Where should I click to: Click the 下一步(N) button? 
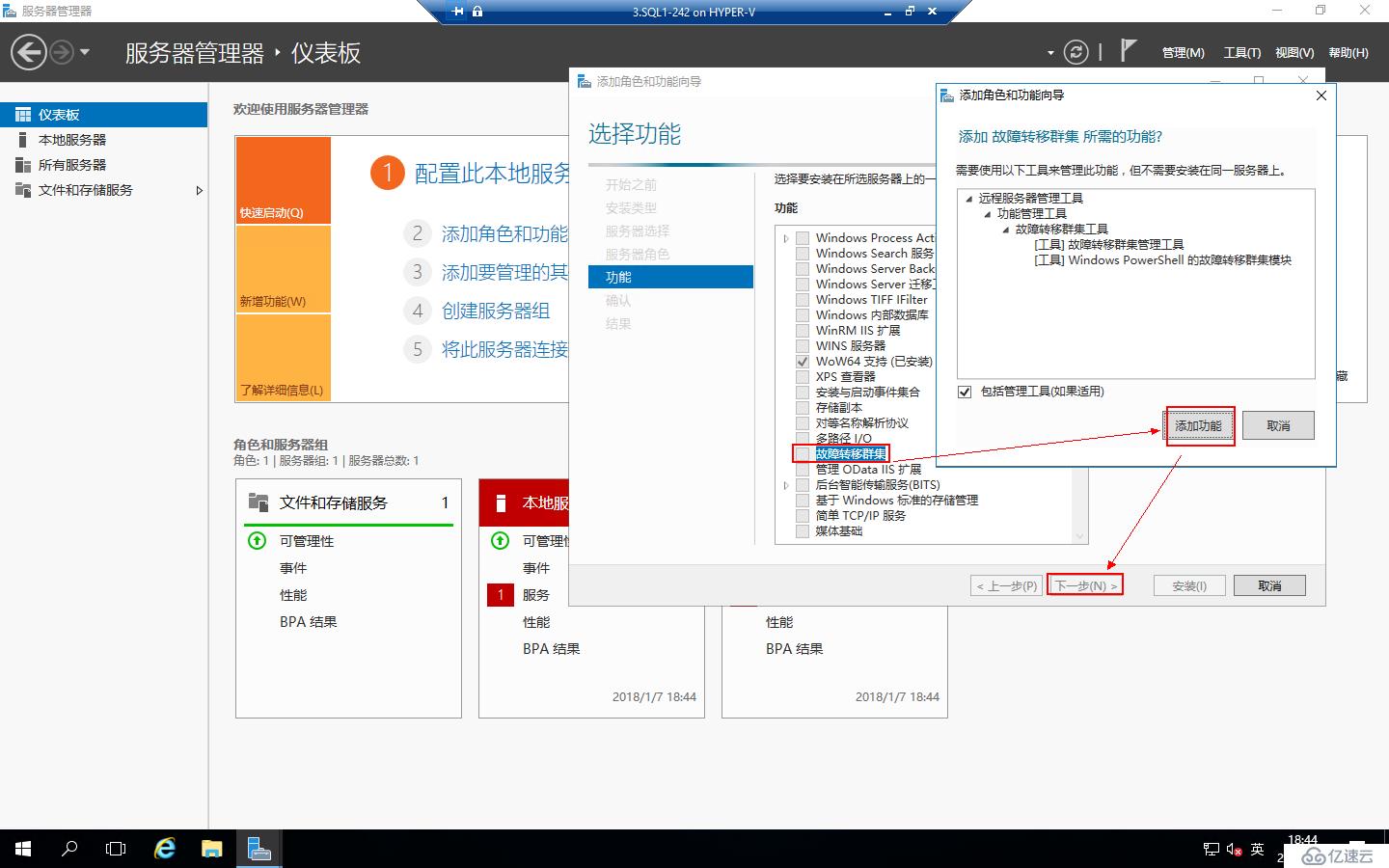pyautogui.click(x=1085, y=585)
